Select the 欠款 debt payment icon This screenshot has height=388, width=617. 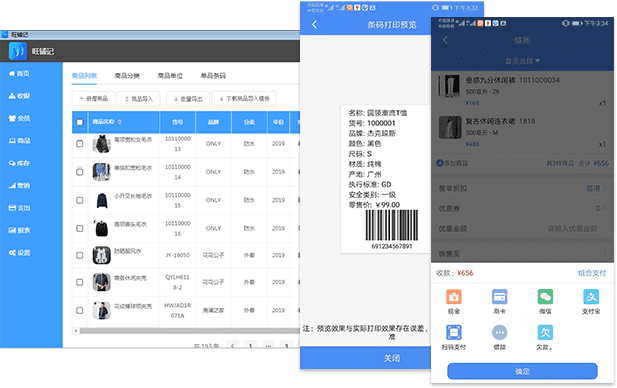tap(545, 333)
